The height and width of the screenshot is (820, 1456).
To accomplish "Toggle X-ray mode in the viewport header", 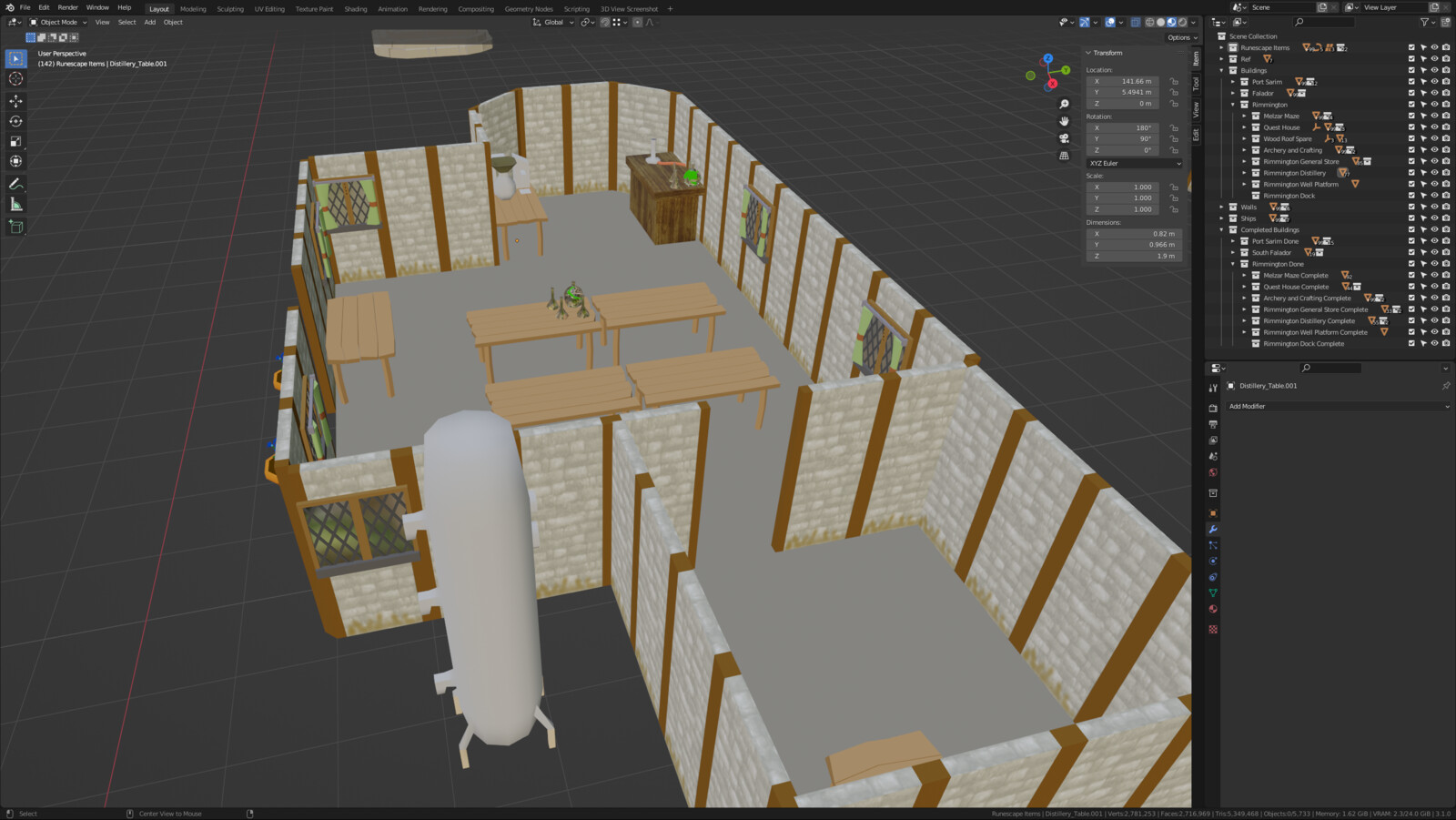I will [1136, 22].
